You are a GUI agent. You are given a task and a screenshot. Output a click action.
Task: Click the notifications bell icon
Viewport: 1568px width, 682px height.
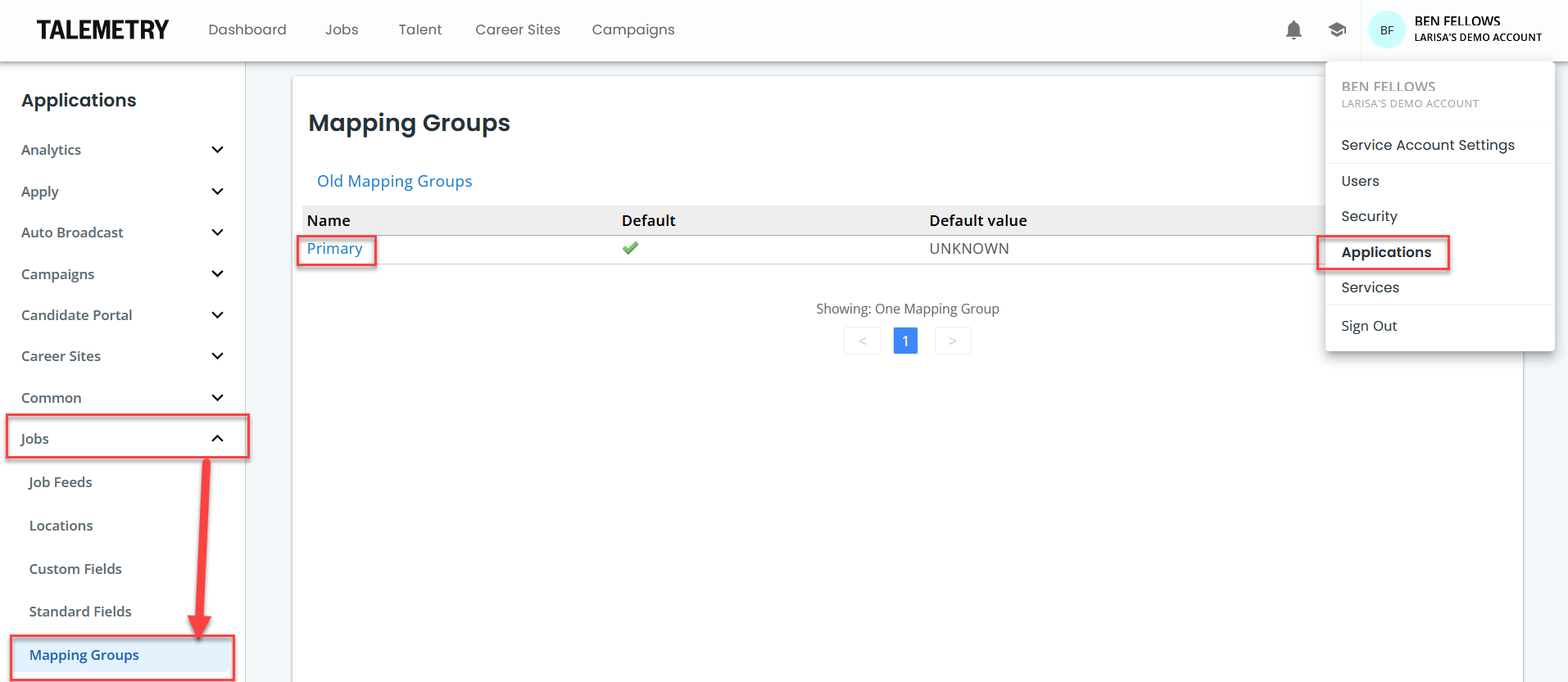click(1294, 30)
